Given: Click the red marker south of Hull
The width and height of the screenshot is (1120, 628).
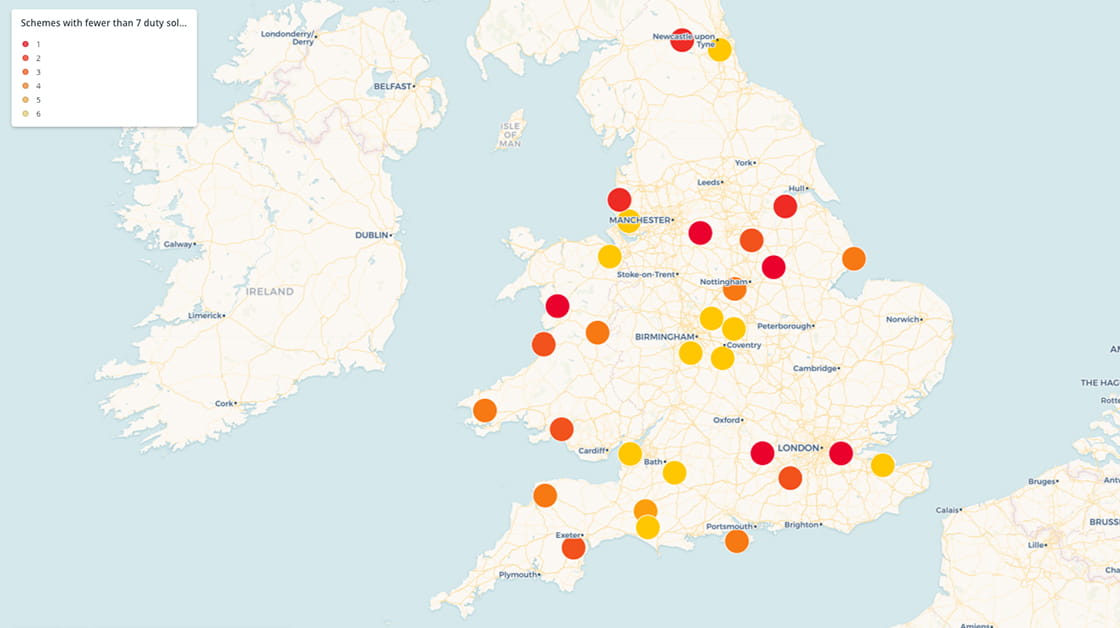Looking at the screenshot, I should (785, 206).
